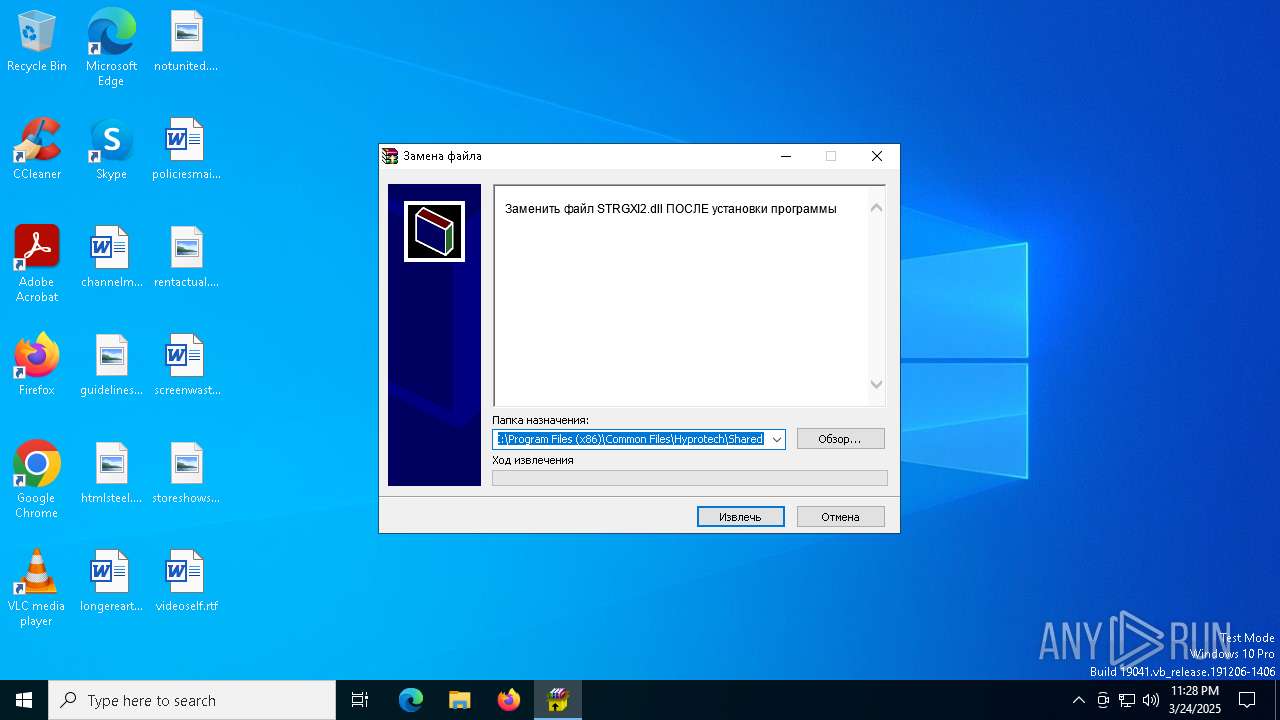Select the htmlsteel image file
This screenshot has height=720, width=1280.
(x=111, y=474)
